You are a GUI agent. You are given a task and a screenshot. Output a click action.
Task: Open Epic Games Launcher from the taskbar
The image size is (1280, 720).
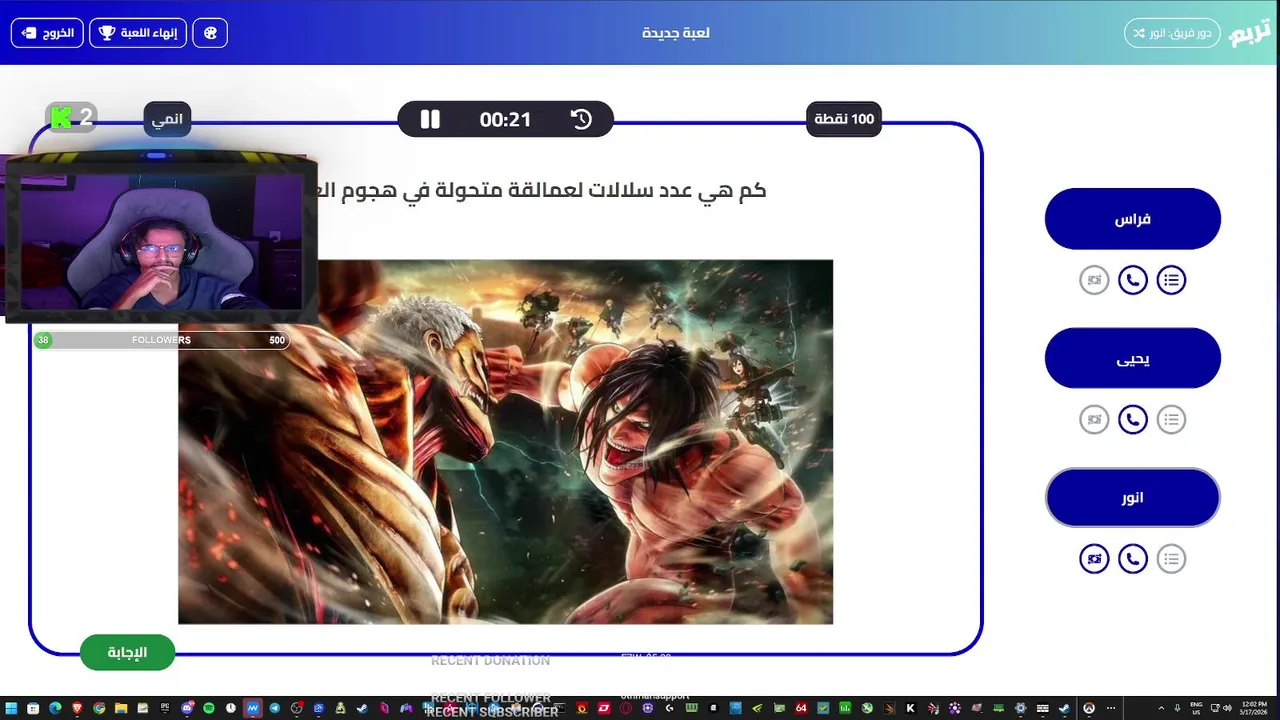pyautogui.click(x=165, y=708)
